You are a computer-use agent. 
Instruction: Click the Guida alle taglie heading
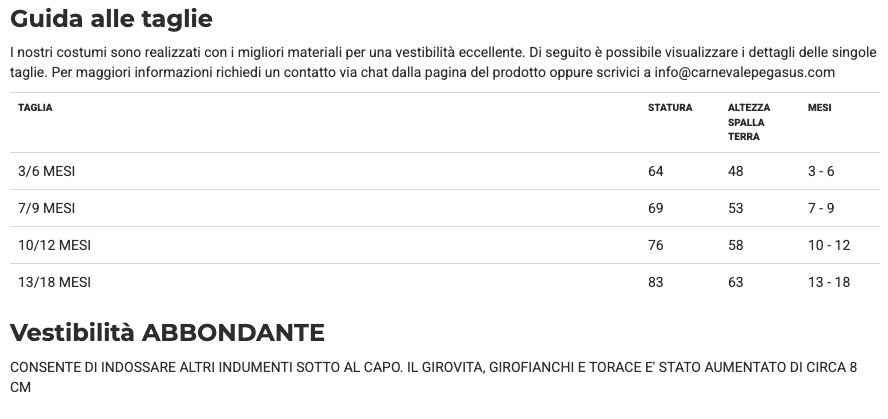111,19
